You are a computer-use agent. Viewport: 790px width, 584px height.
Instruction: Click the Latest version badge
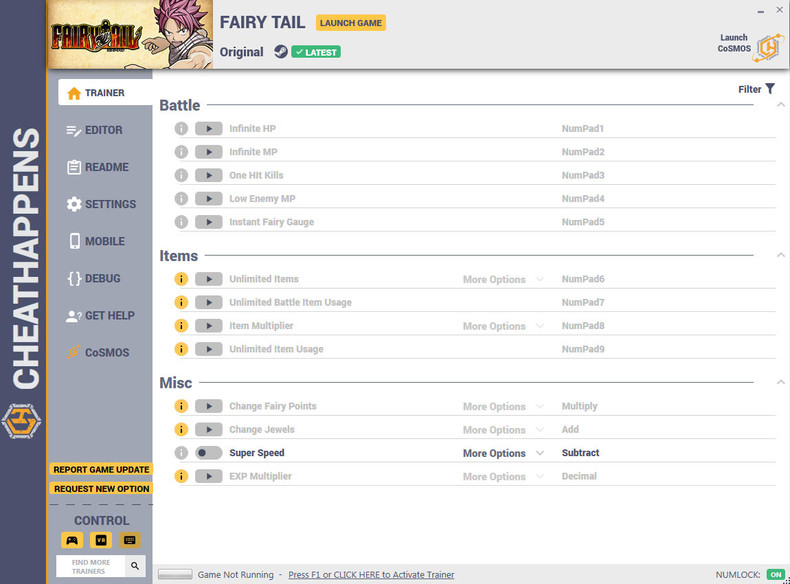(x=316, y=52)
